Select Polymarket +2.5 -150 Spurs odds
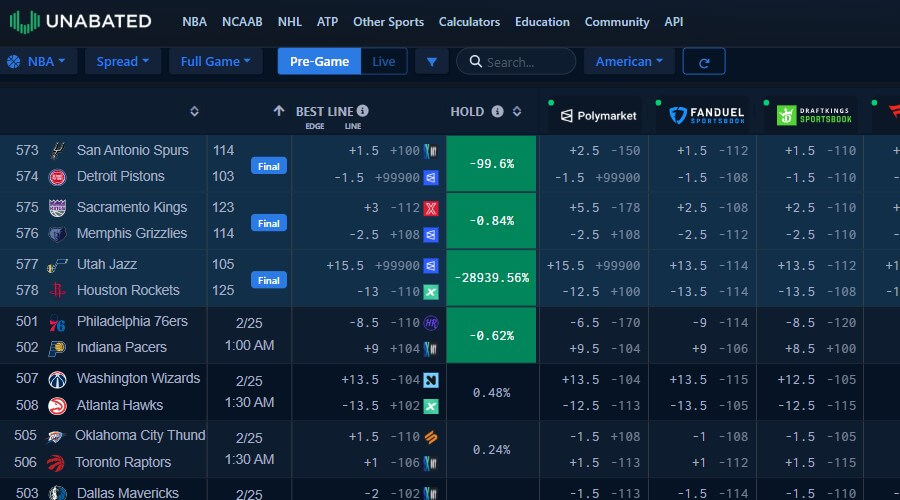The image size is (900, 500). pyautogui.click(x=604, y=150)
